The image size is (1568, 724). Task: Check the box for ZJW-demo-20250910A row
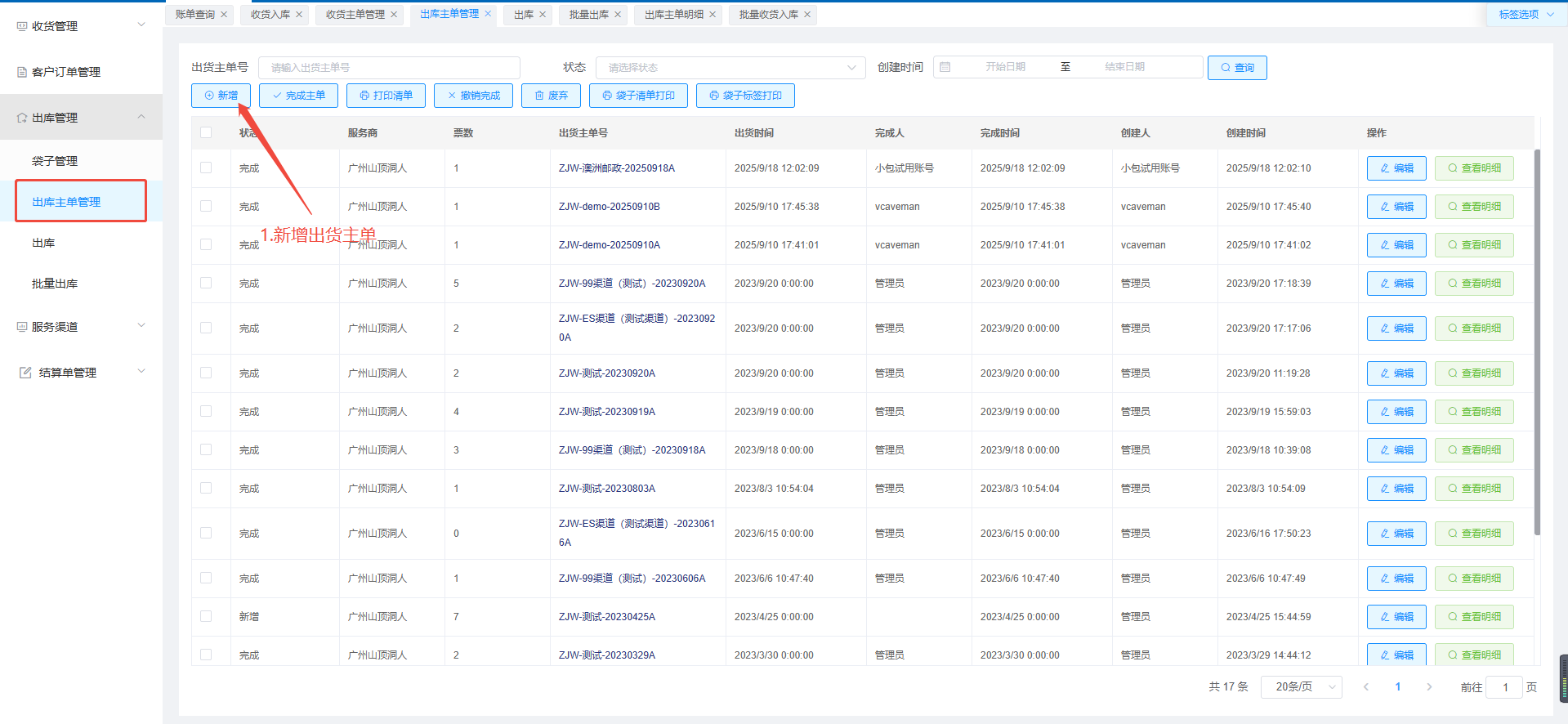[206, 245]
